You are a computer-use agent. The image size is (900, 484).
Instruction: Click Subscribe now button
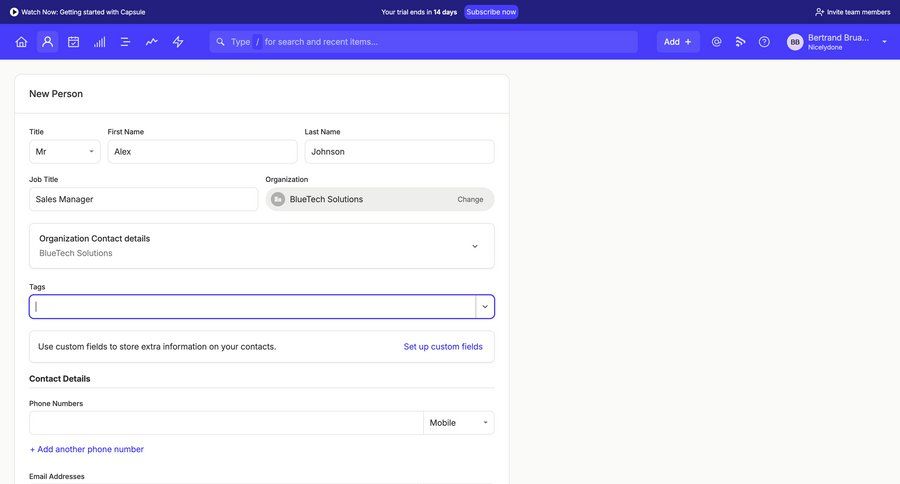[491, 12]
